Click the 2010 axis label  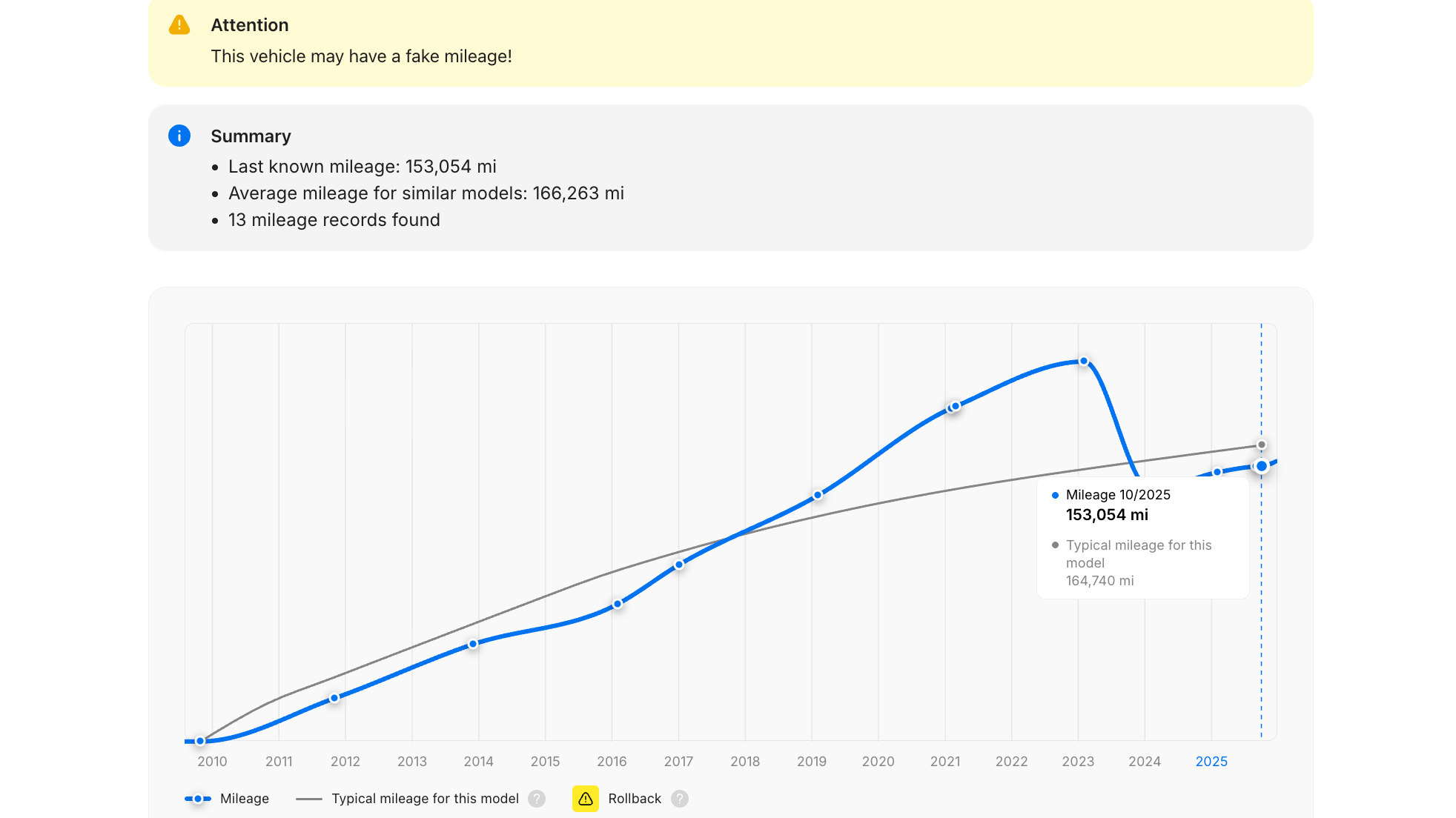(x=212, y=762)
